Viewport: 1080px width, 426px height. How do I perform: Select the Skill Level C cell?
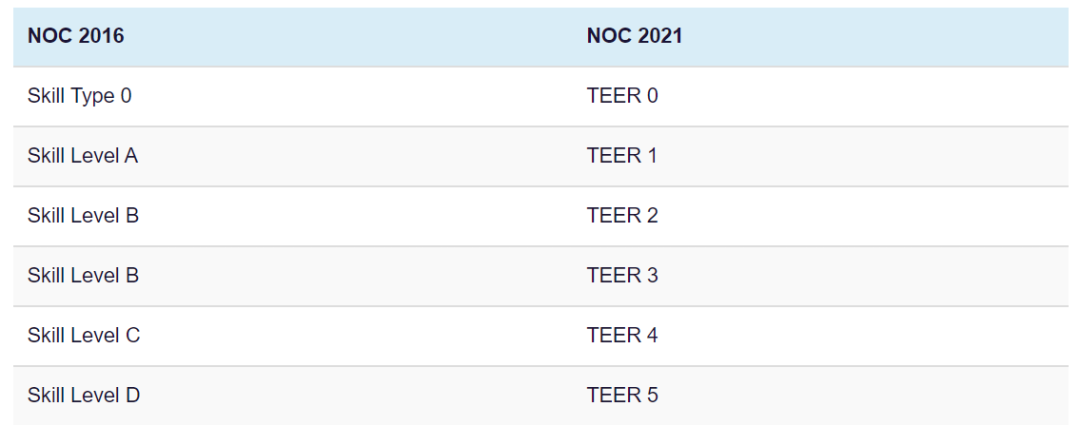[x=293, y=336]
